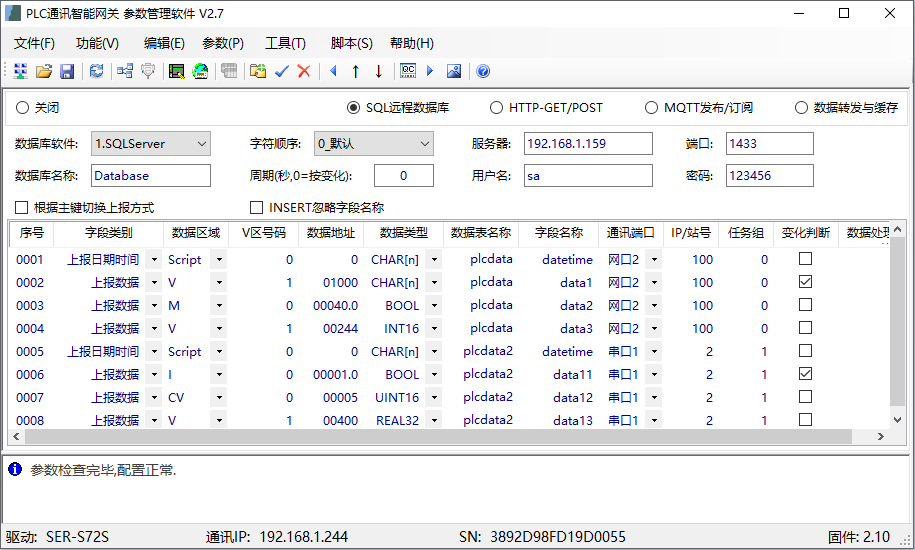Open 数据类型 dropdown arrow in row 0004
Screen dimensions: 915x550
(434, 328)
